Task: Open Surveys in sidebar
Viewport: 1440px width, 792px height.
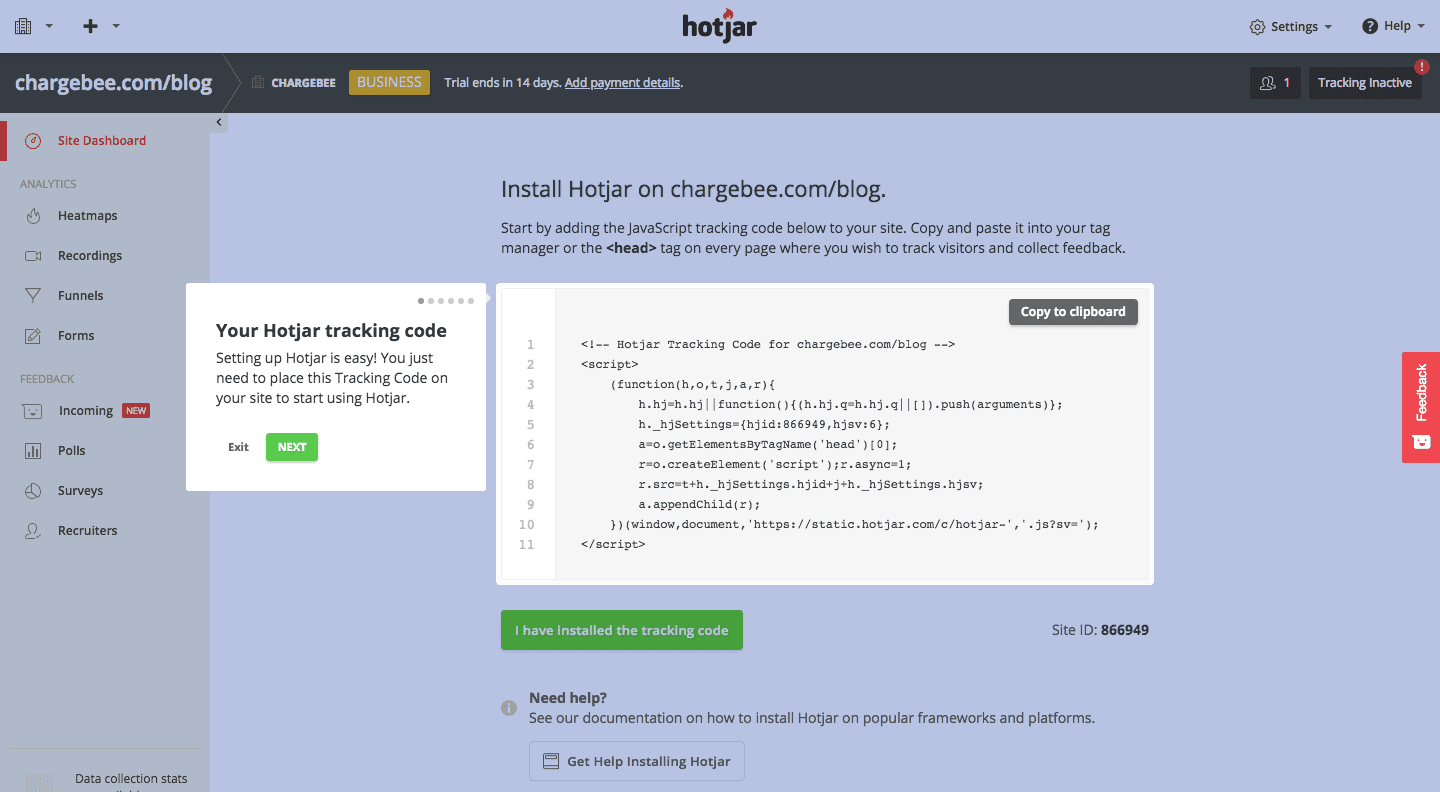Action: point(80,491)
